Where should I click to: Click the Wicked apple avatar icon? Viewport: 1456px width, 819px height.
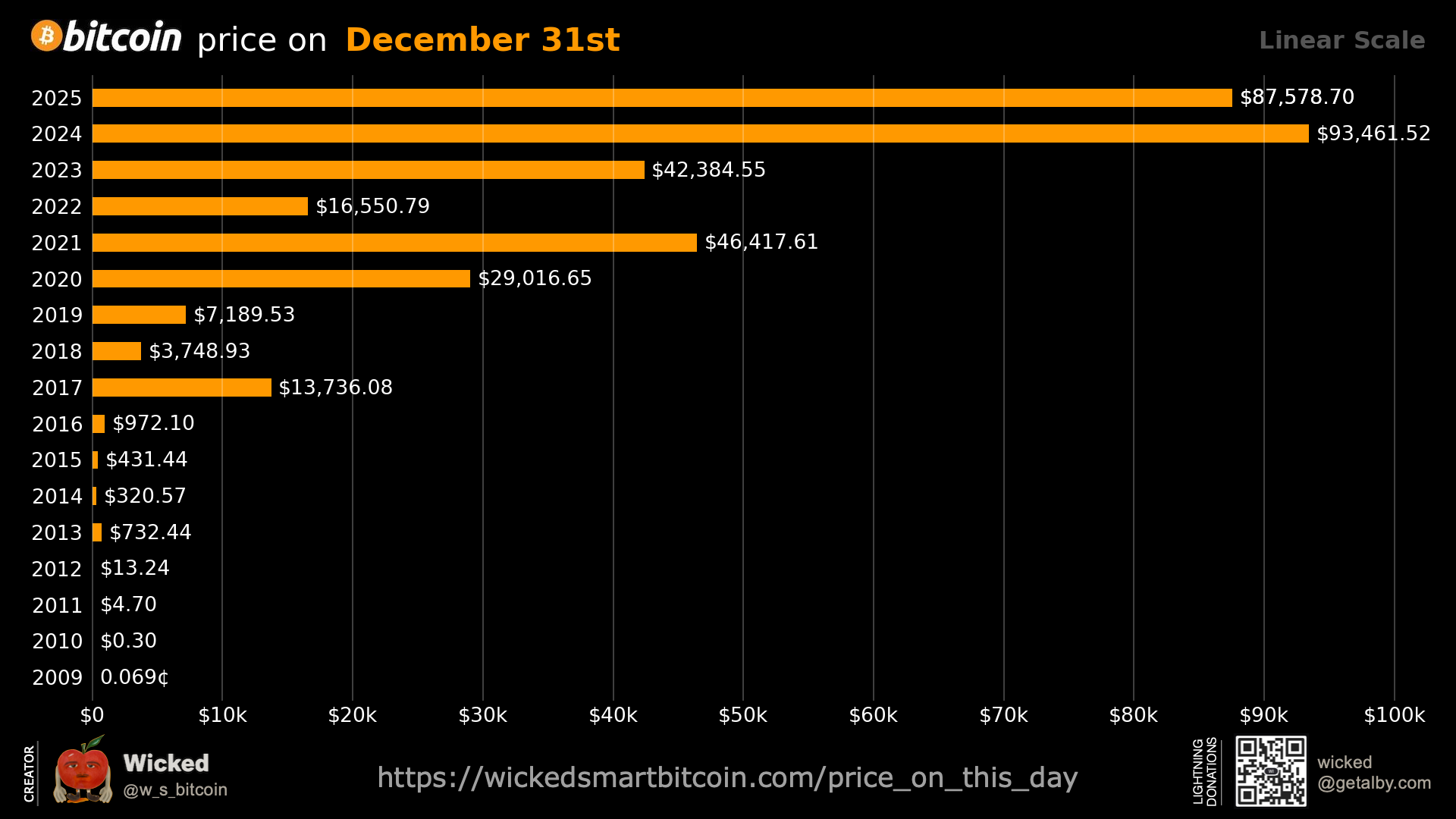[x=83, y=771]
